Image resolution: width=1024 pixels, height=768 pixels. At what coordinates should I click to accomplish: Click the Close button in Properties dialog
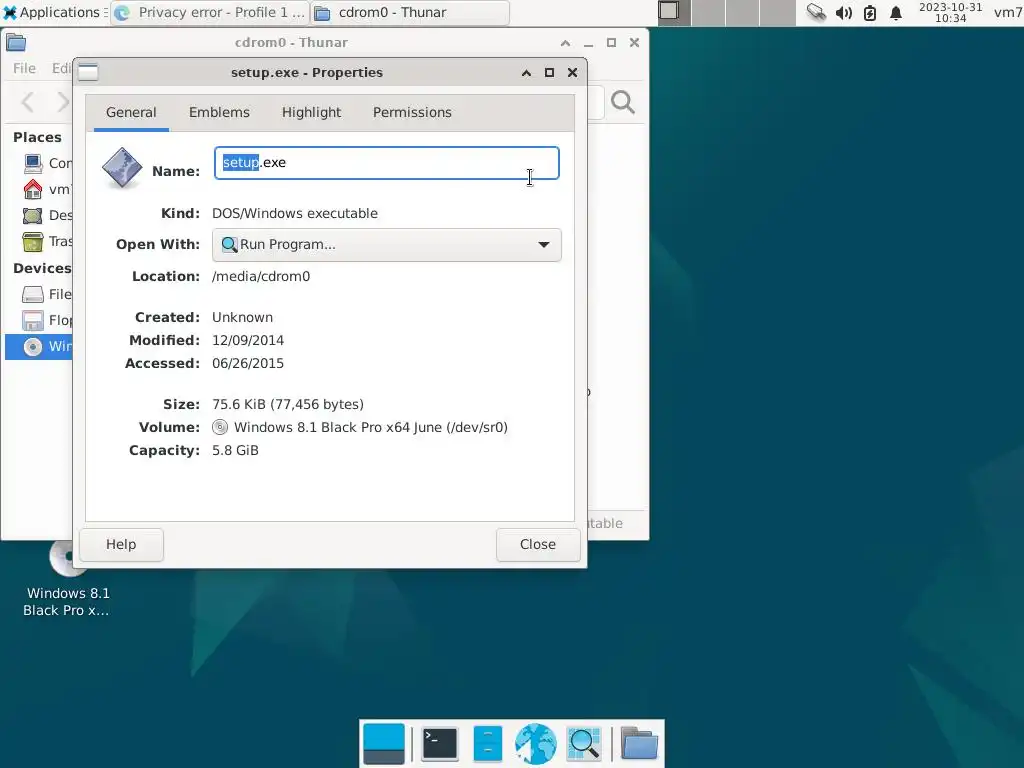pyautogui.click(x=537, y=545)
